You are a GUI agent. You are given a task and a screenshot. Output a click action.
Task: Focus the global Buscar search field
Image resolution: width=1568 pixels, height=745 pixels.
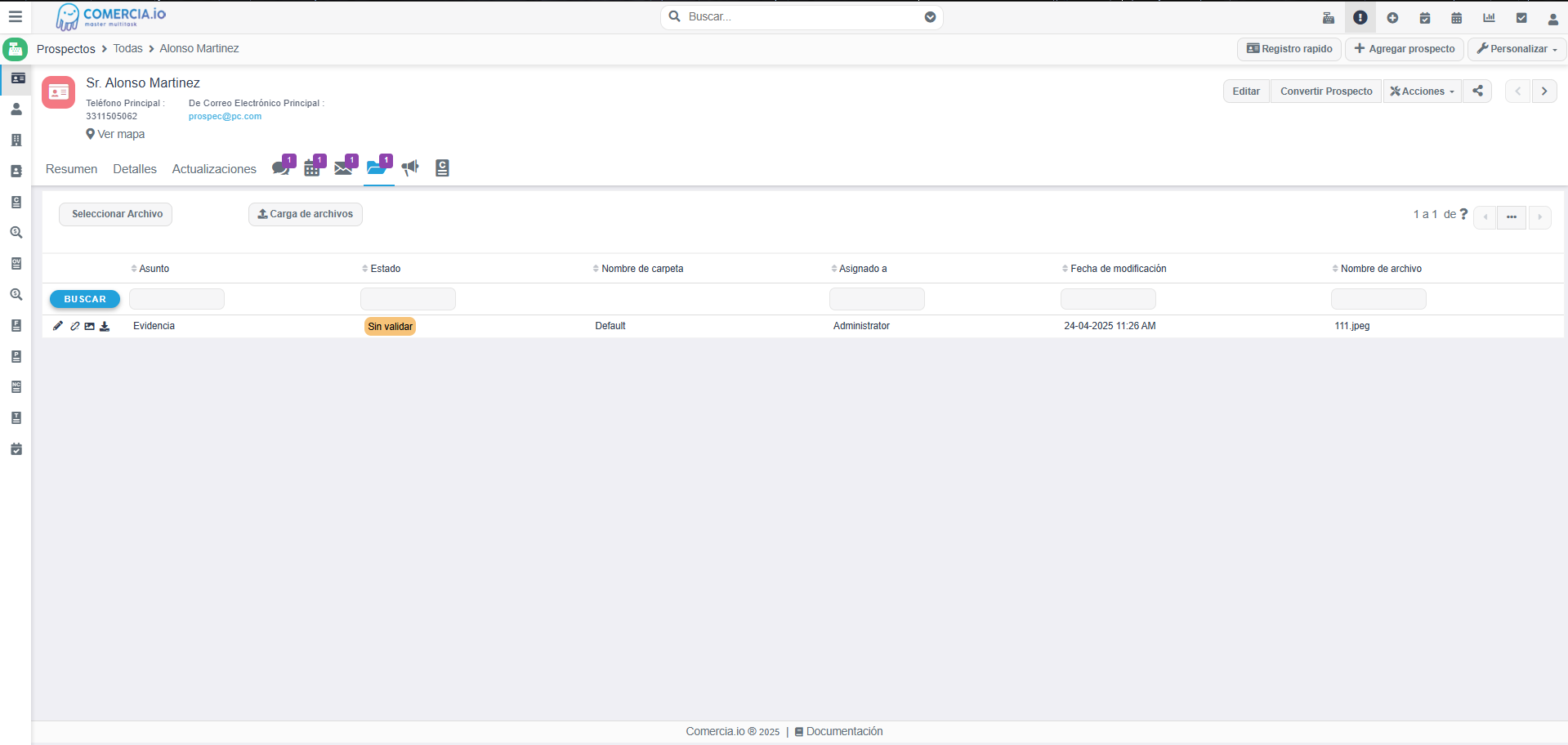point(802,16)
